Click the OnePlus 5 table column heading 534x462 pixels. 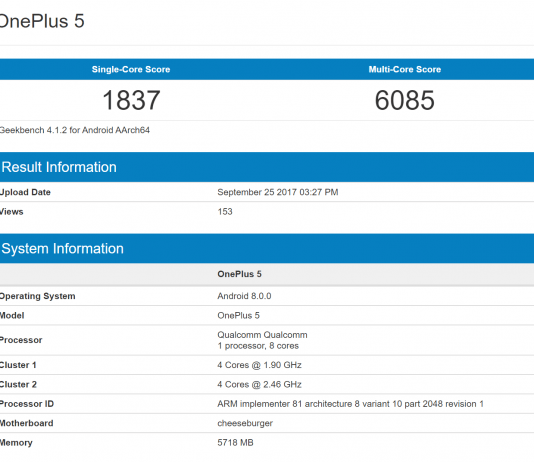[x=239, y=274]
